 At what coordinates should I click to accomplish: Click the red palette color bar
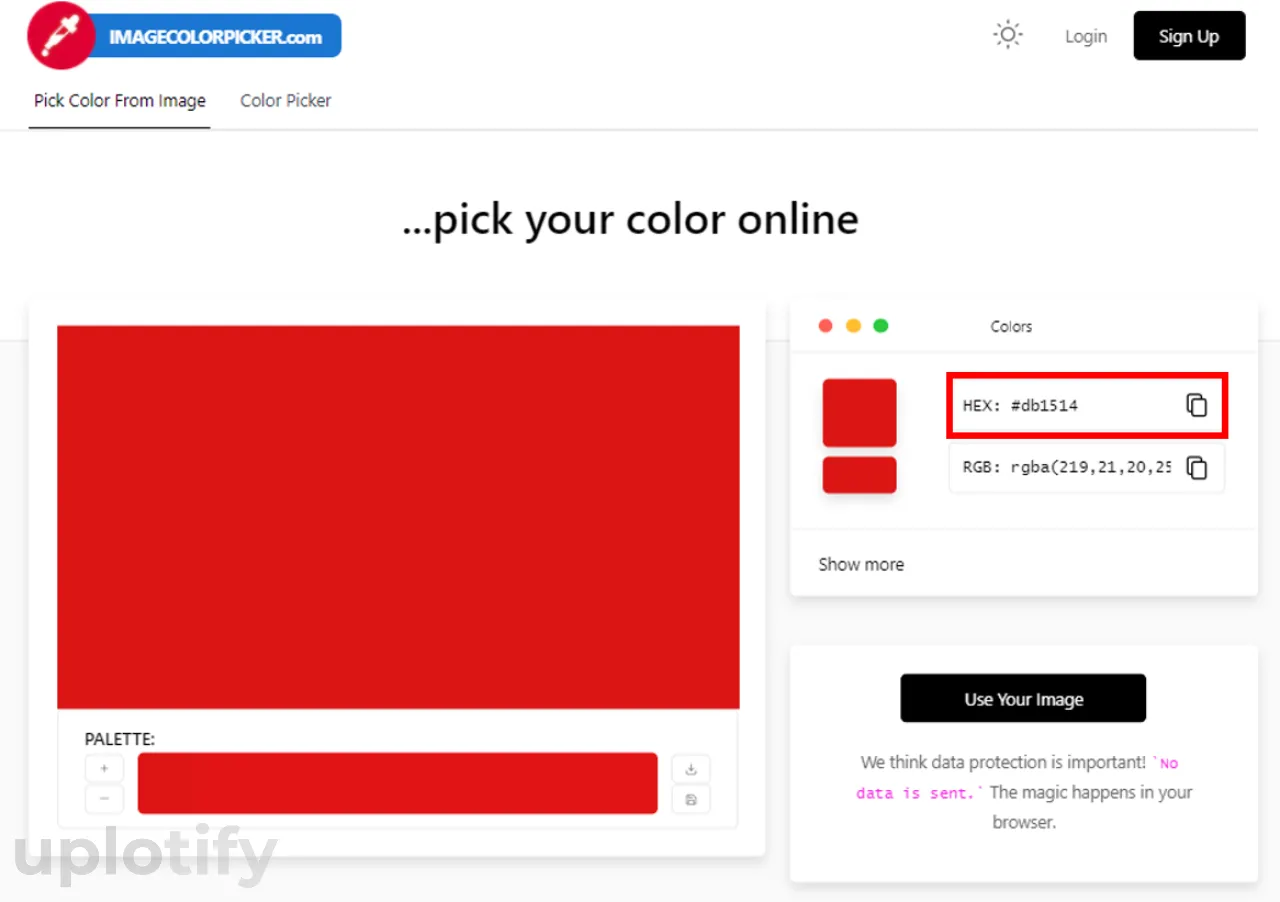398,783
